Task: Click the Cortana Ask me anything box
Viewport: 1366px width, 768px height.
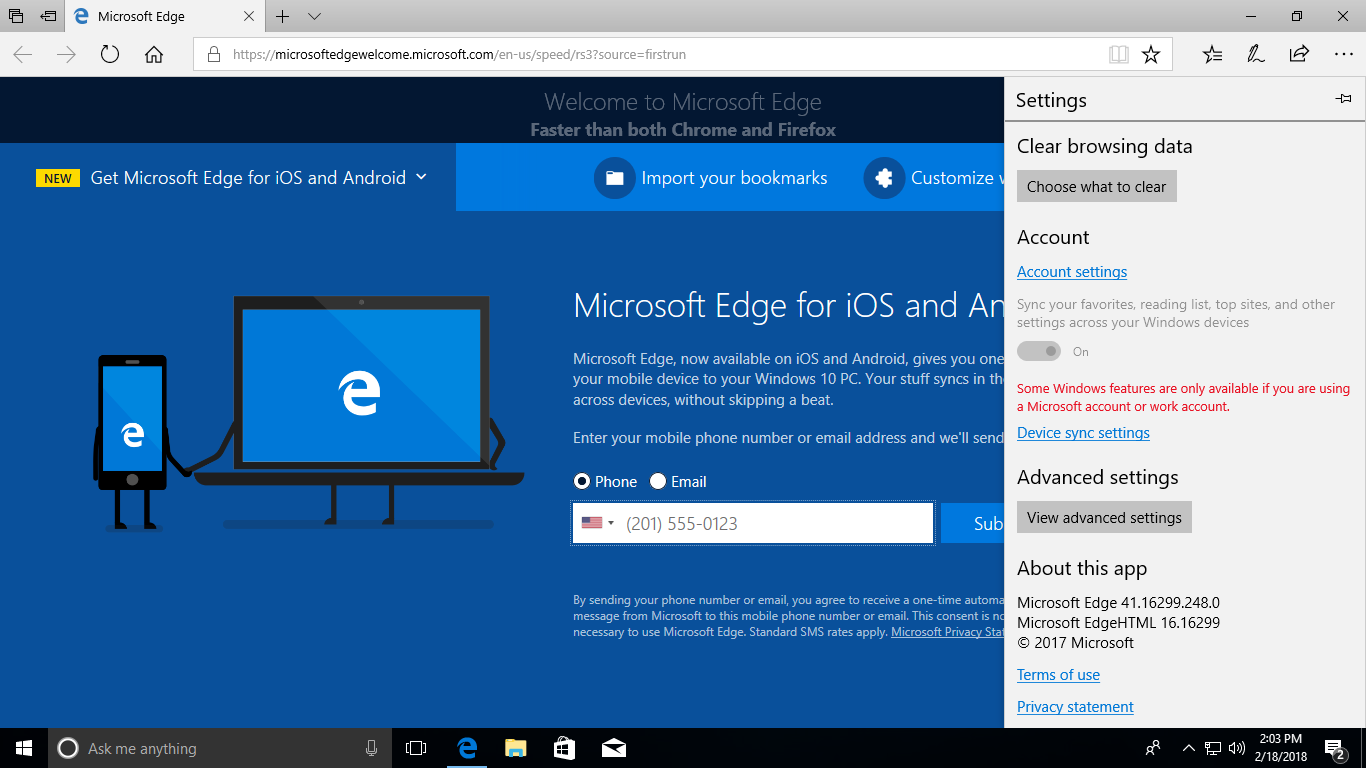Action: (x=220, y=748)
